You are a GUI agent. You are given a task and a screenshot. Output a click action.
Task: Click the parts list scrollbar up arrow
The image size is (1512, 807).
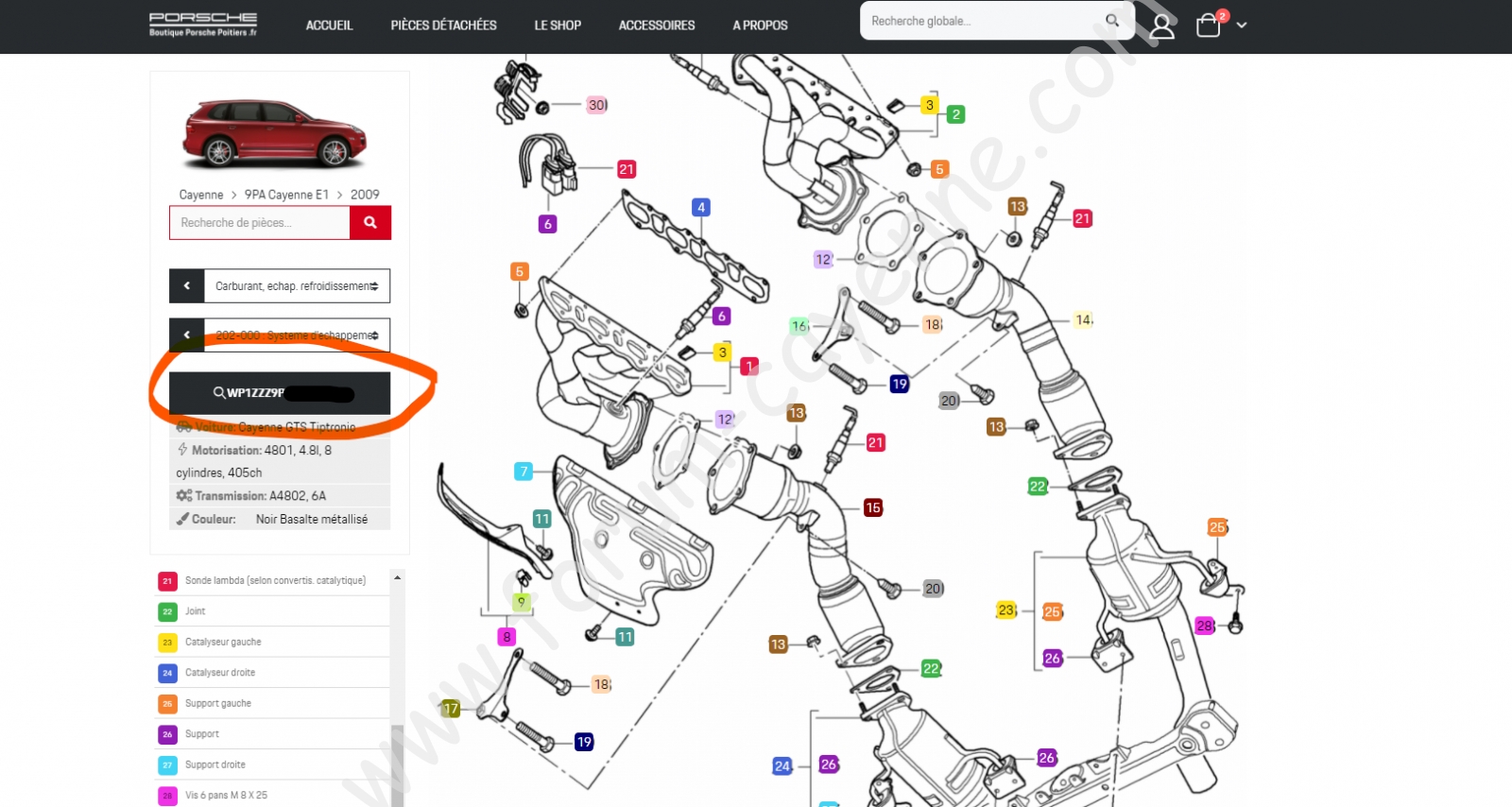[x=398, y=577]
